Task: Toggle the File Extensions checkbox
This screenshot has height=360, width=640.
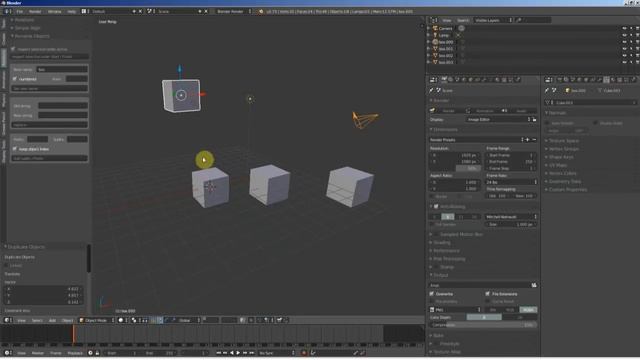Action: click(488, 294)
